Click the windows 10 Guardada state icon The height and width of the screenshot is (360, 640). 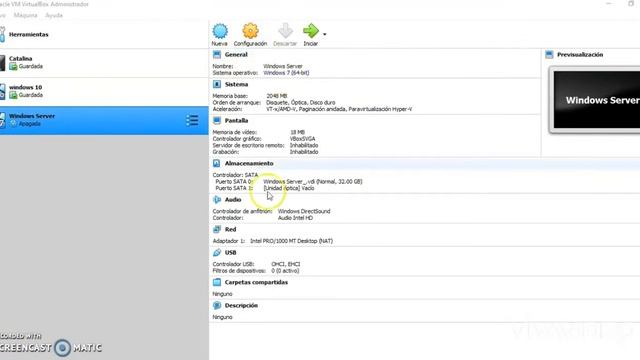point(13,95)
